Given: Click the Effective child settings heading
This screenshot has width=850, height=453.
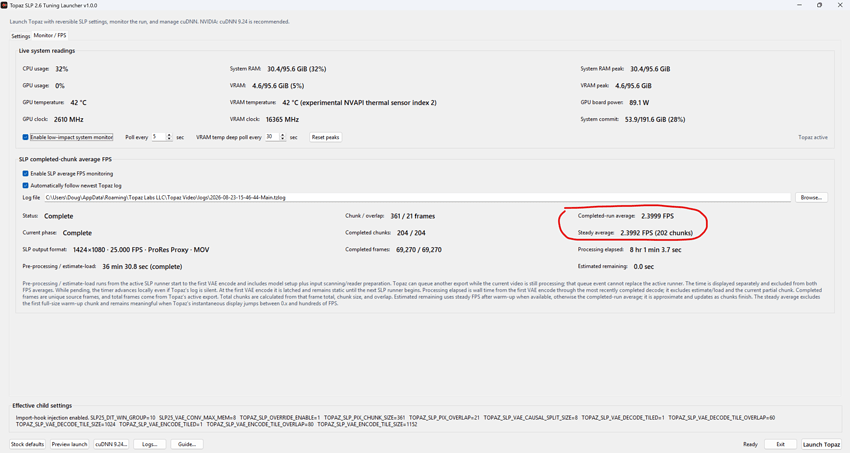Looking at the screenshot, I should 42,405.
